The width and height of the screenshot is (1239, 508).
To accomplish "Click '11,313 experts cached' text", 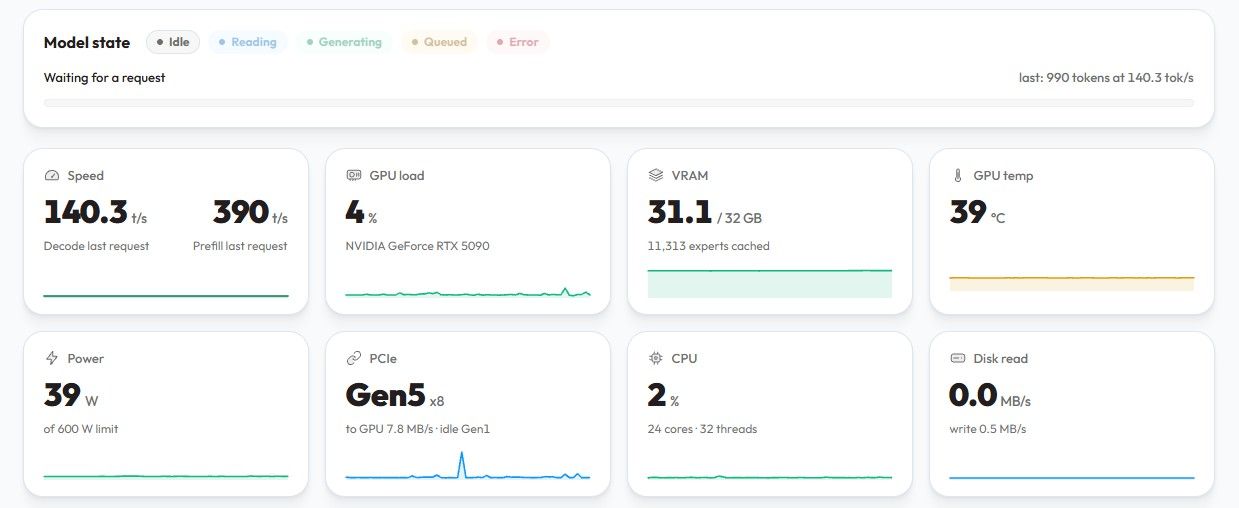I will [x=709, y=246].
